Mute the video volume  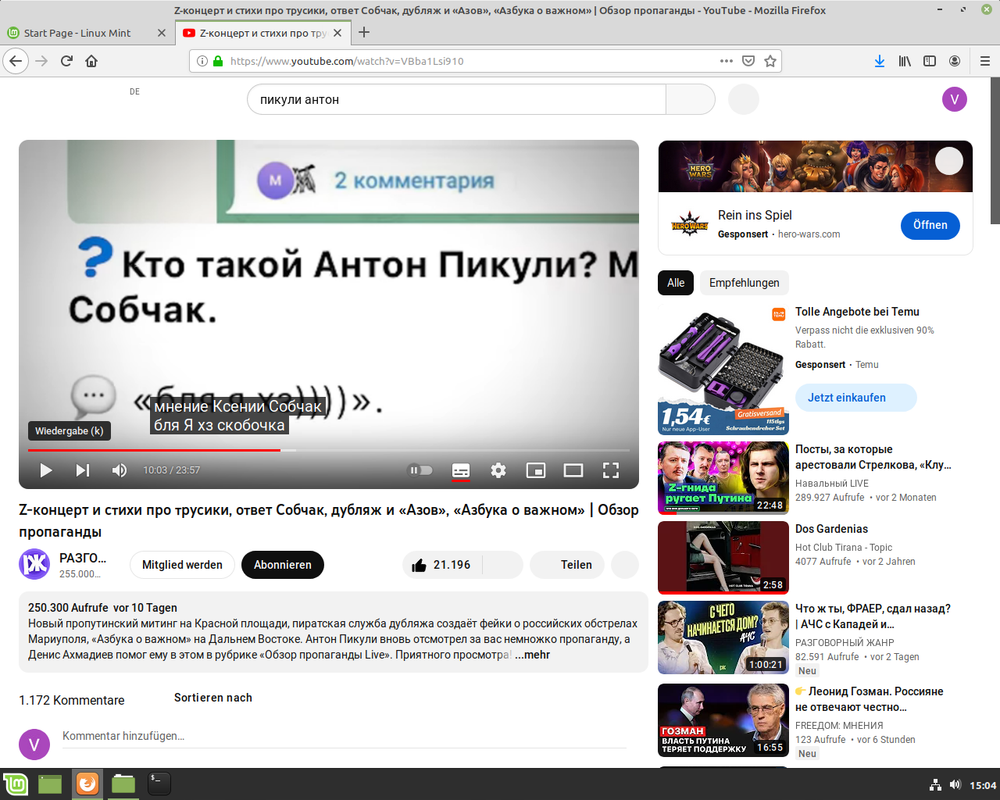[119, 471]
